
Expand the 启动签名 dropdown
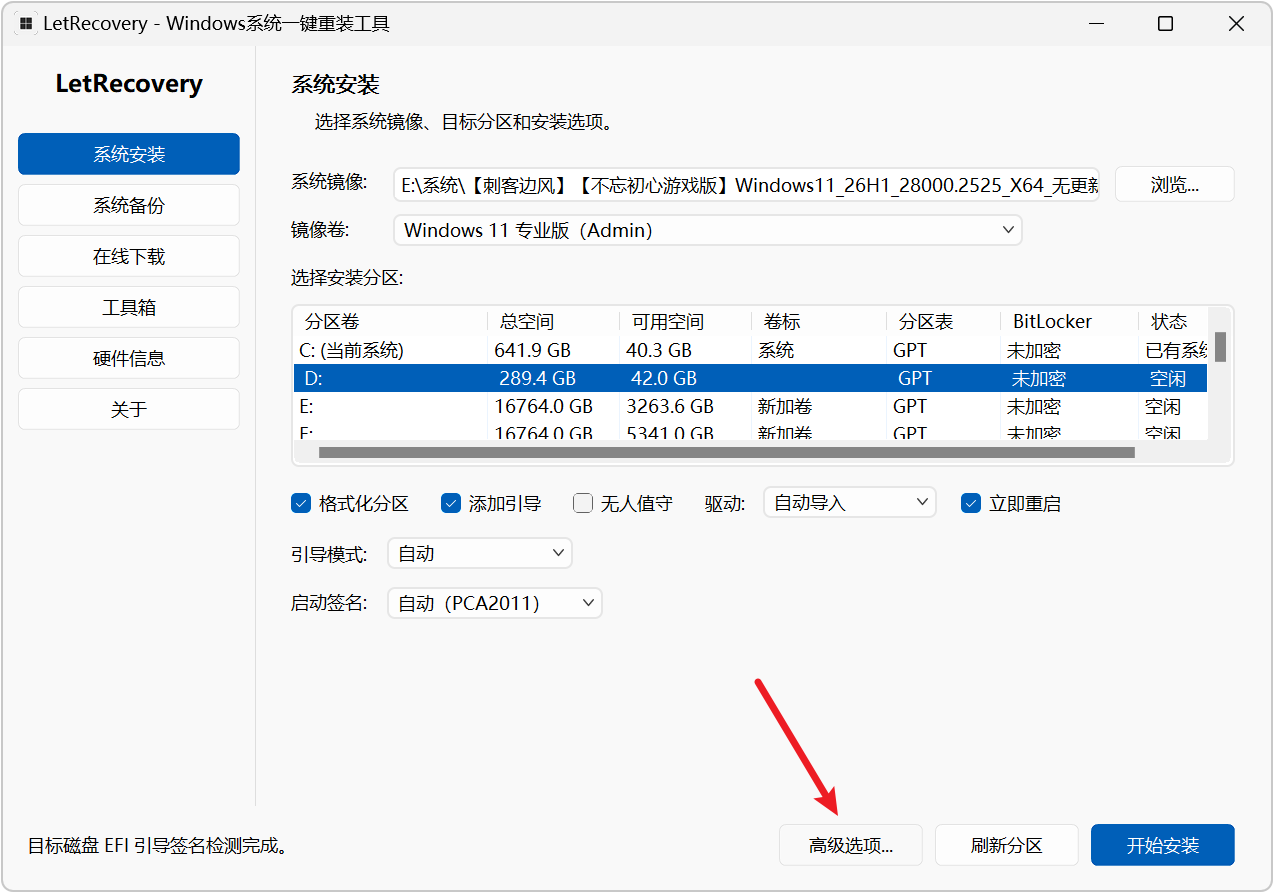pos(495,603)
